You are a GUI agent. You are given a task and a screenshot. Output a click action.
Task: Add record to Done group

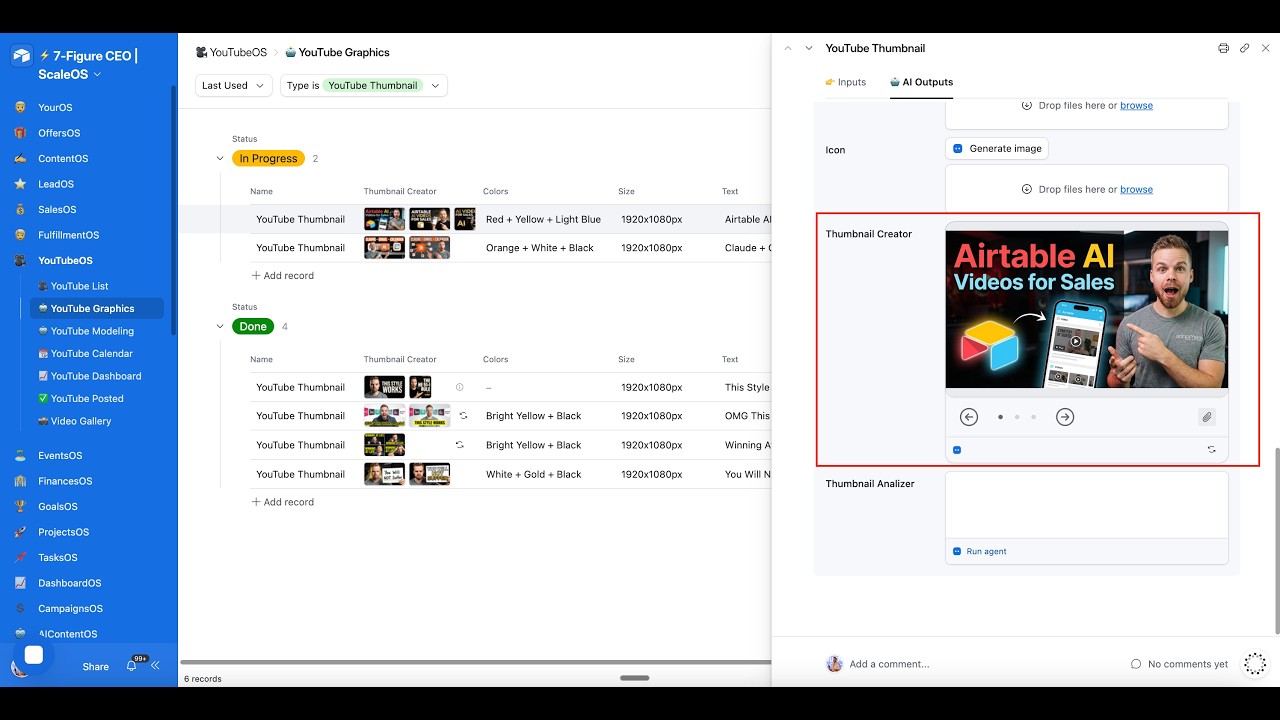tap(282, 502)
